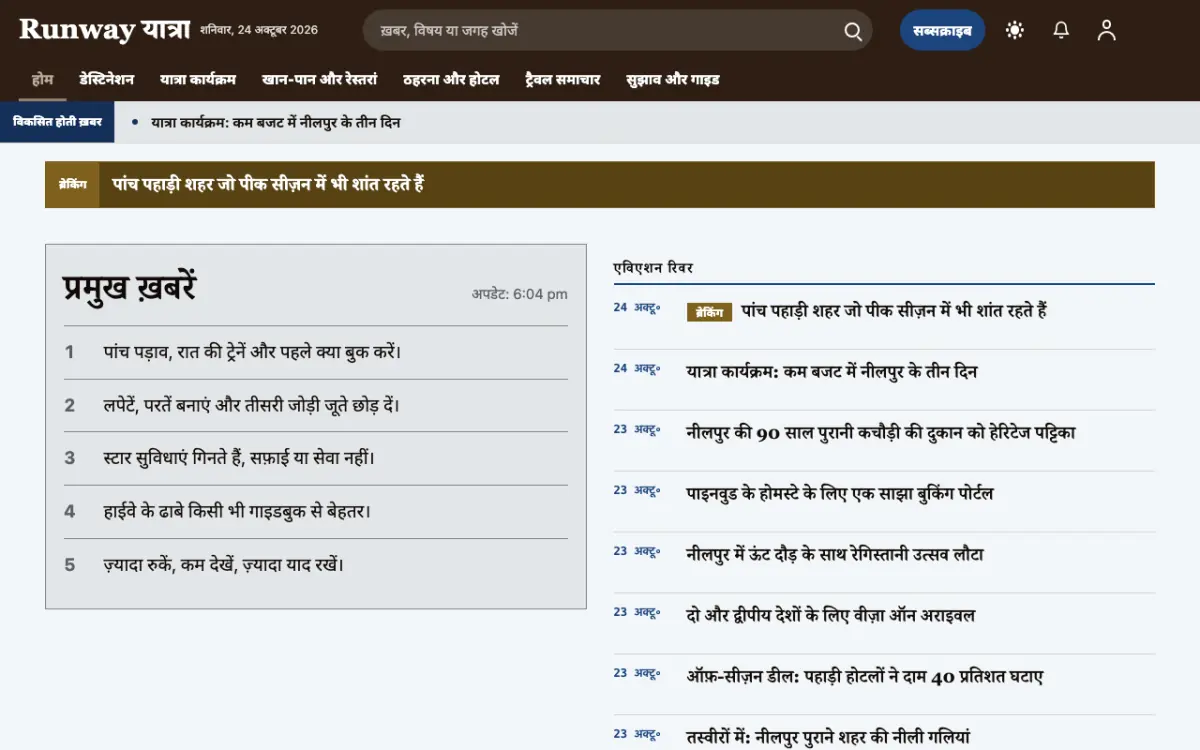
Task: Focus the ख़बर, विषय या जगह खोजें search field
Action: pos(617,31)
